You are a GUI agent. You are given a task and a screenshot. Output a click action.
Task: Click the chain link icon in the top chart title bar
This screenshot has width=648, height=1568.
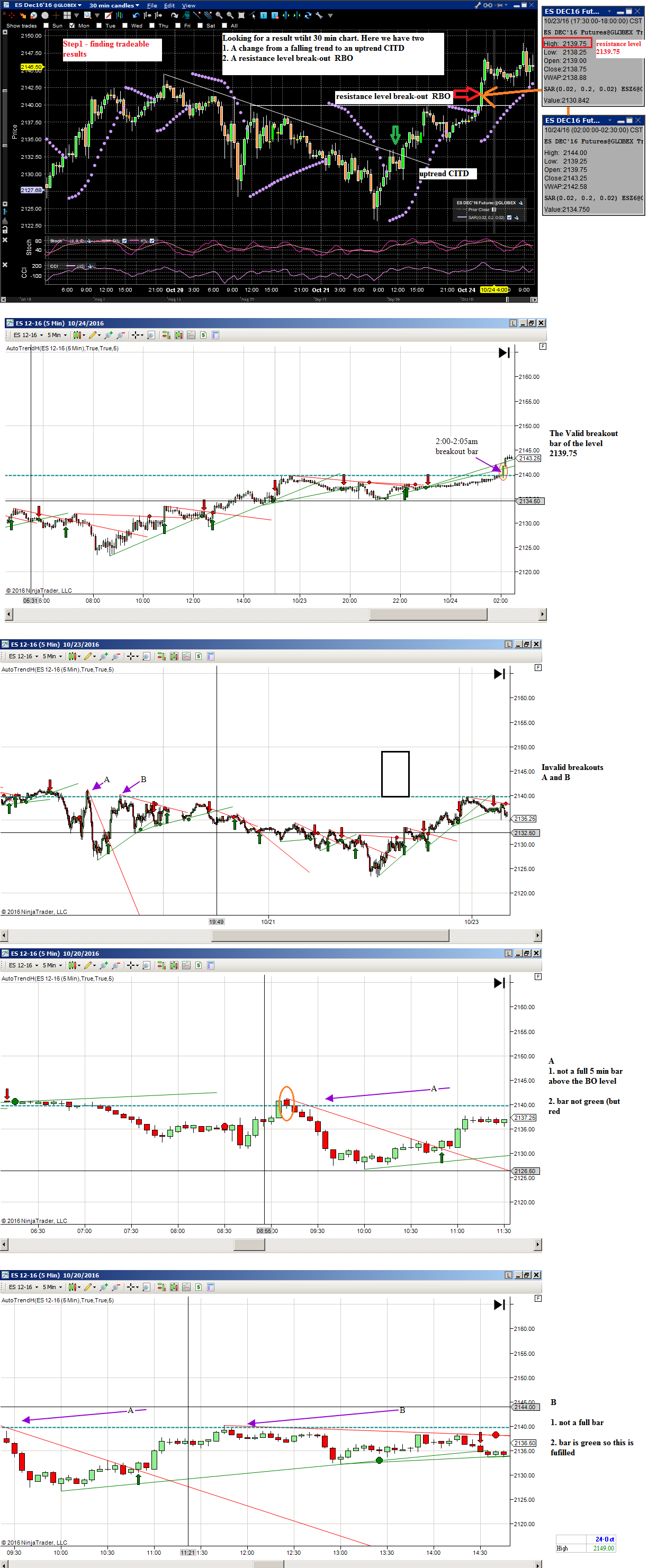pyautogui.click(x=488, y=5)
